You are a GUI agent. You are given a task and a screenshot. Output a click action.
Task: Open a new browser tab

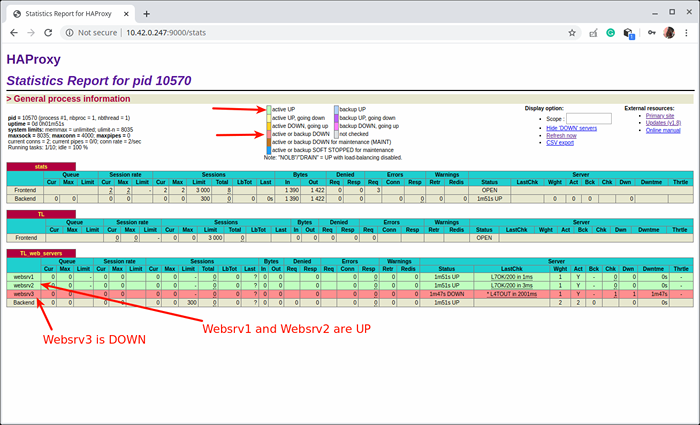(x=146, y=14)
